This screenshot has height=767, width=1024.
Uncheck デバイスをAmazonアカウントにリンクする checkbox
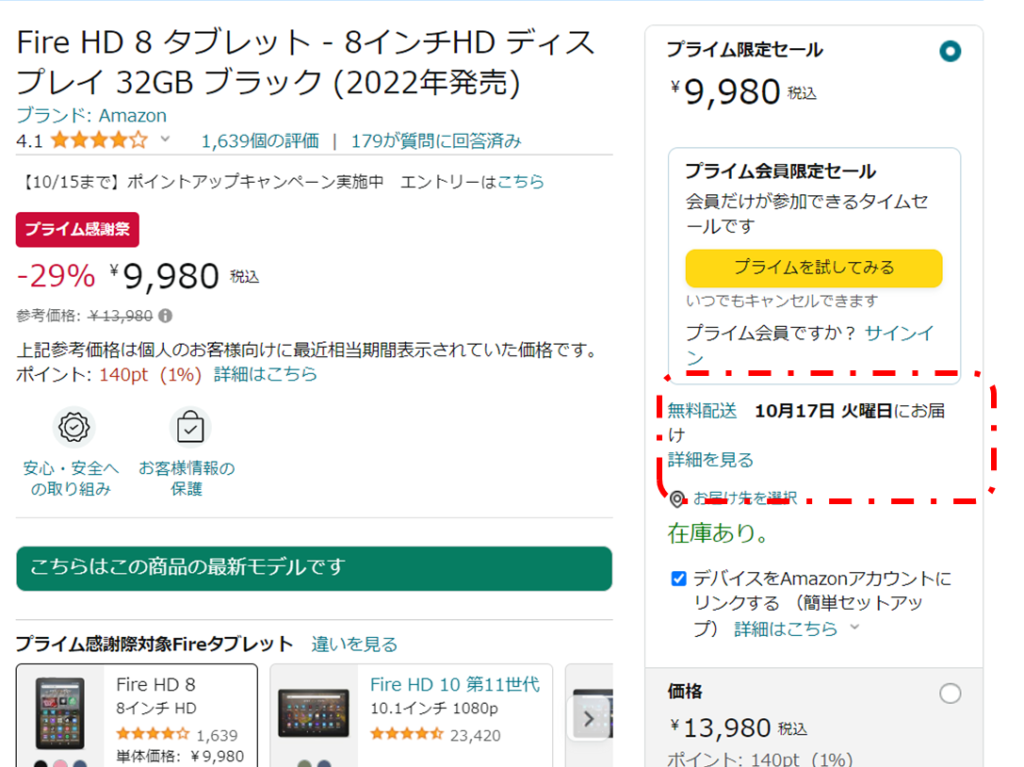click(x=679, y=578)
